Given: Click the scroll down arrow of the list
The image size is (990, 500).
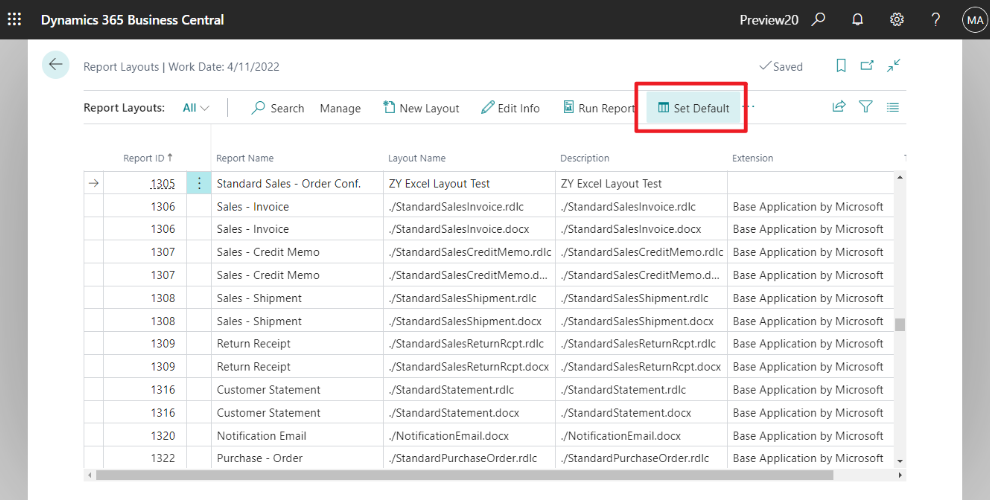Looking at the screenshot, I should point(900,461).
